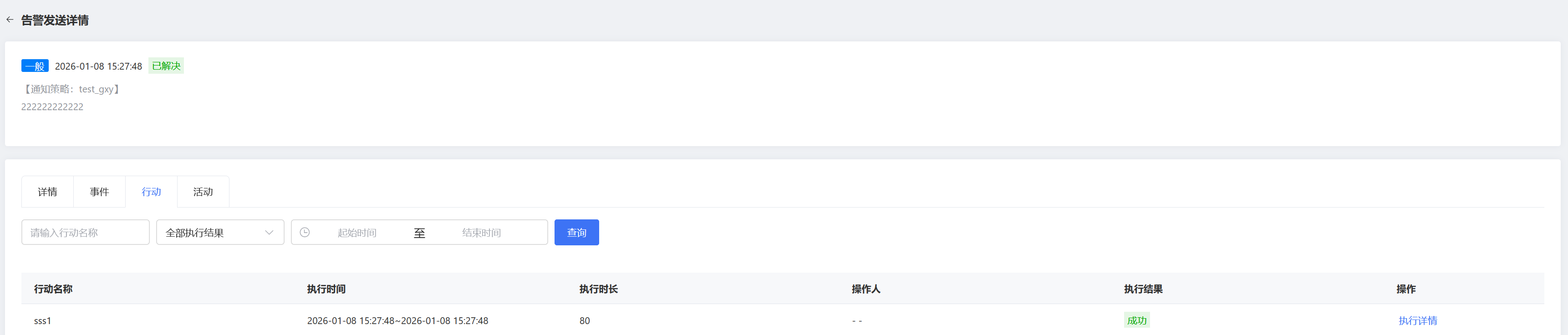Click the clock icon in date range picker

(305, 232)
